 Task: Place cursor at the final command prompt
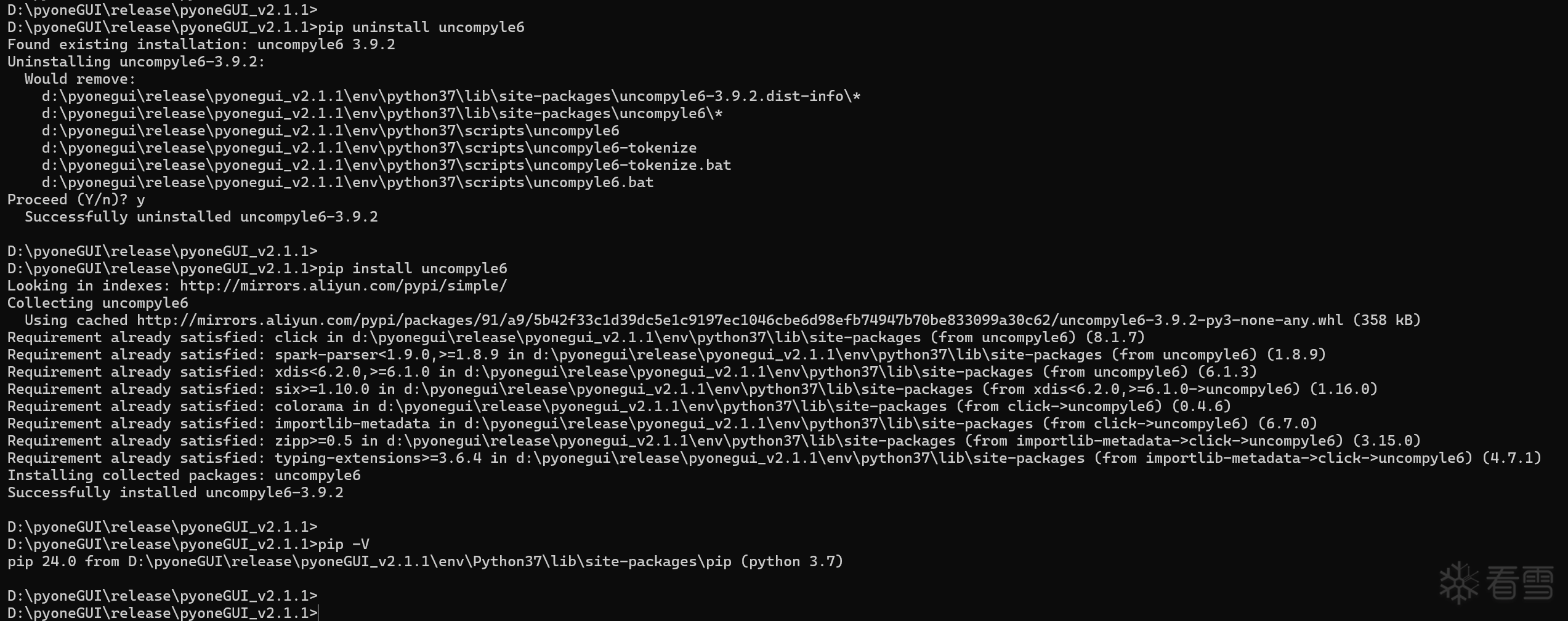coord(318,613)
